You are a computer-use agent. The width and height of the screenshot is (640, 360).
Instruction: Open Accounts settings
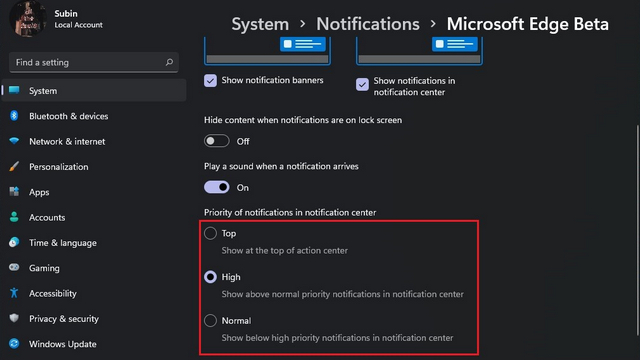[94, 217]
